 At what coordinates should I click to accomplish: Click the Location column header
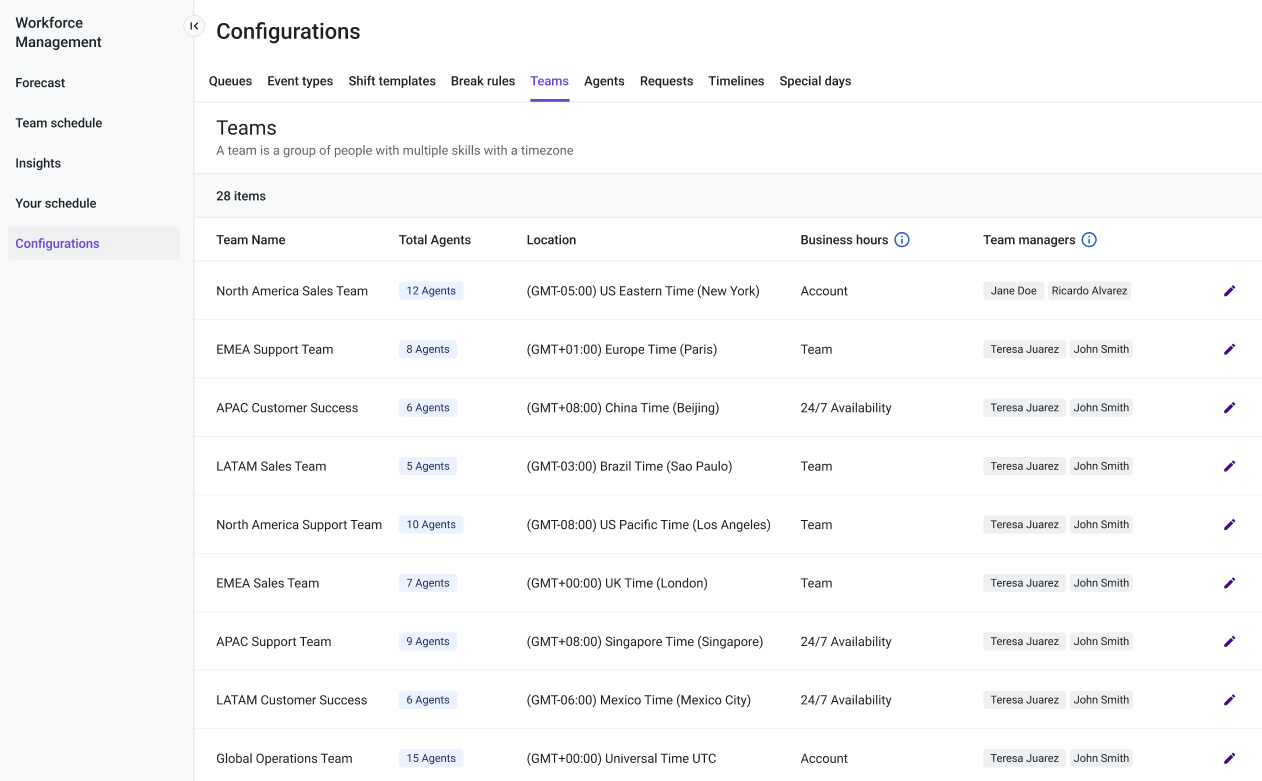click(x=551, y=240)
